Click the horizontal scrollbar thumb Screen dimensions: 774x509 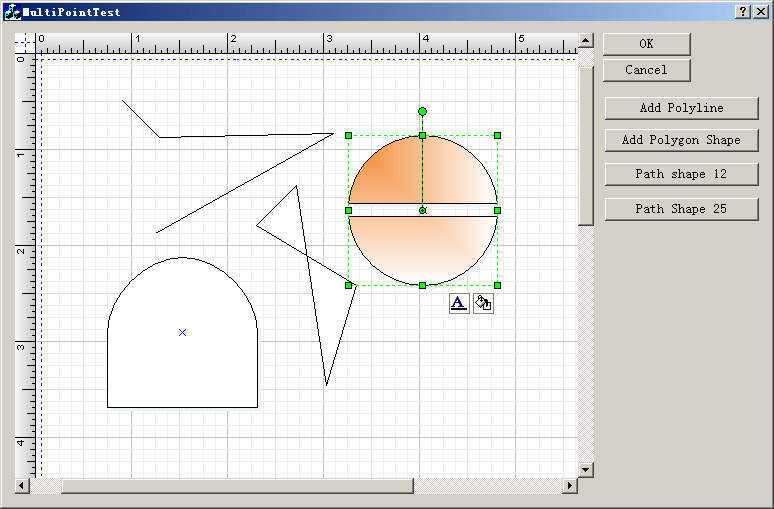237,486
